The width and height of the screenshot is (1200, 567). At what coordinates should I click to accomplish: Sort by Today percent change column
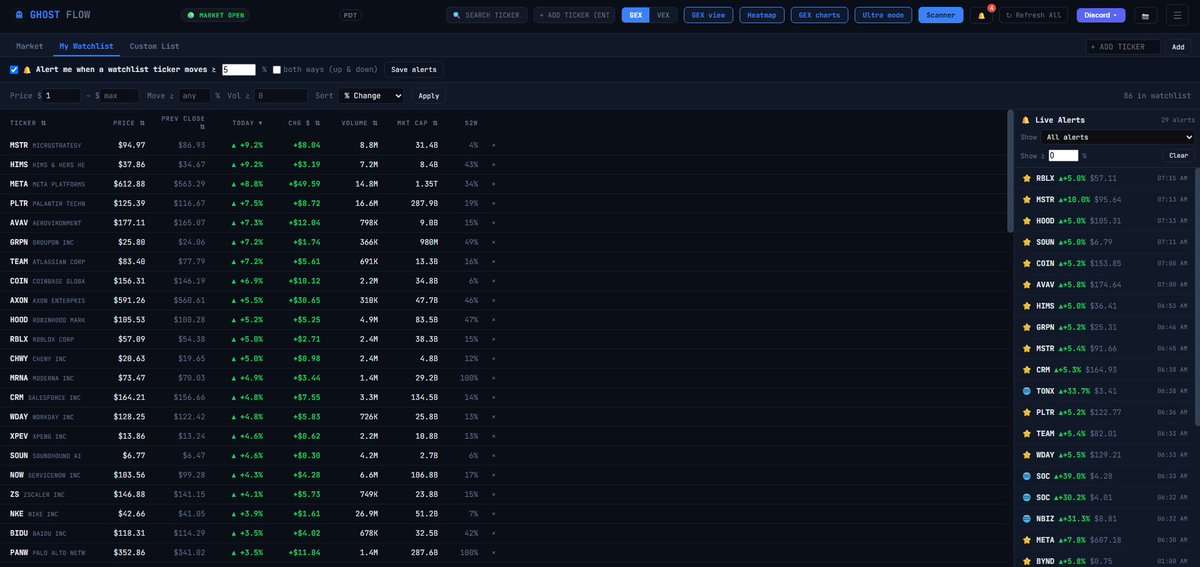(x=248, y=122)
